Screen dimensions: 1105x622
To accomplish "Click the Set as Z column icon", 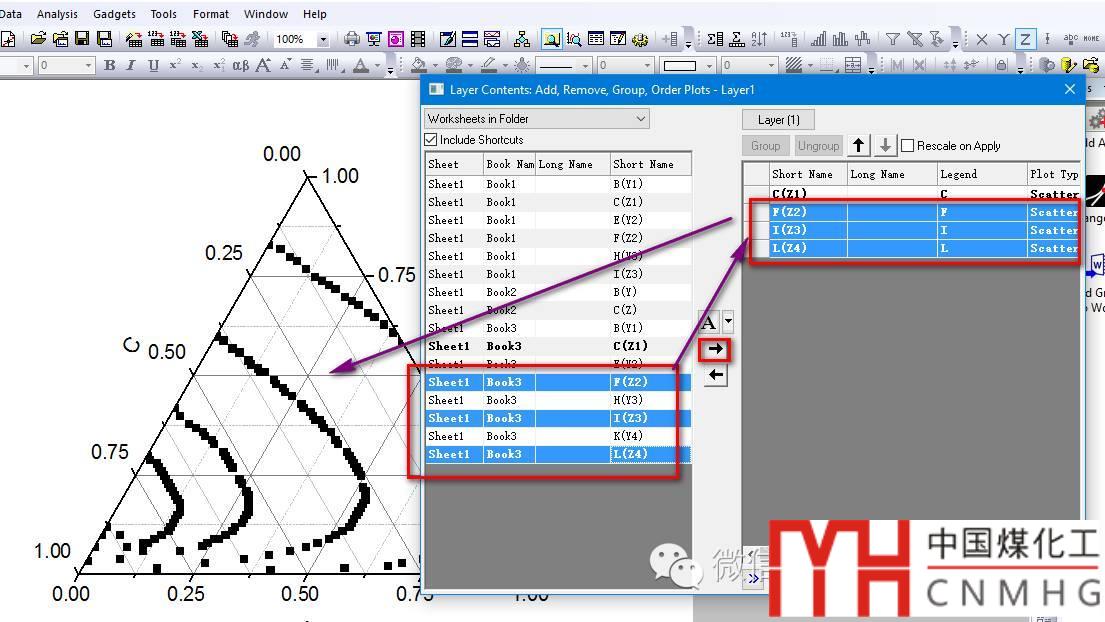I will 1025,39.
